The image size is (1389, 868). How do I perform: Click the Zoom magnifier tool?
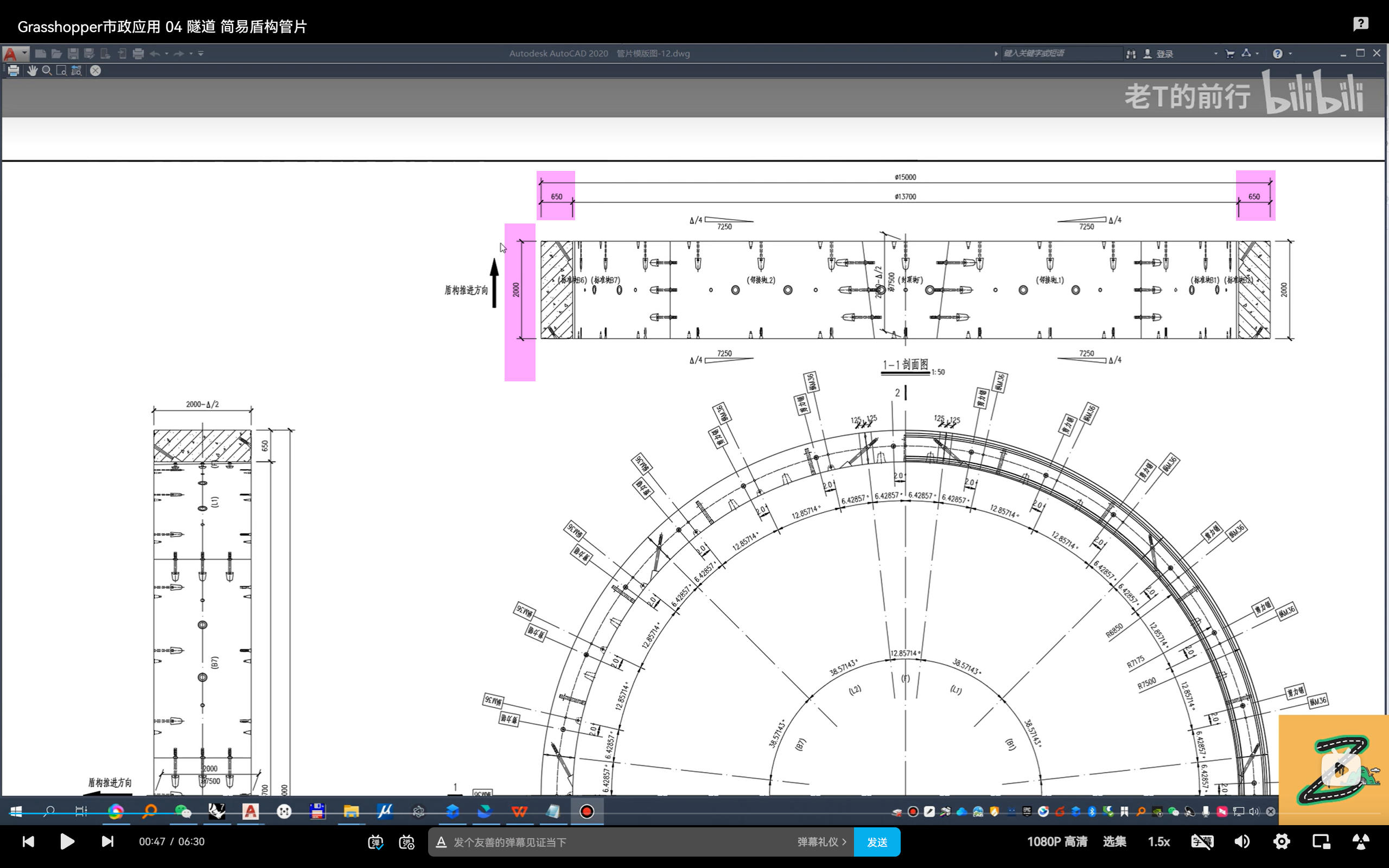click(47, 71)
